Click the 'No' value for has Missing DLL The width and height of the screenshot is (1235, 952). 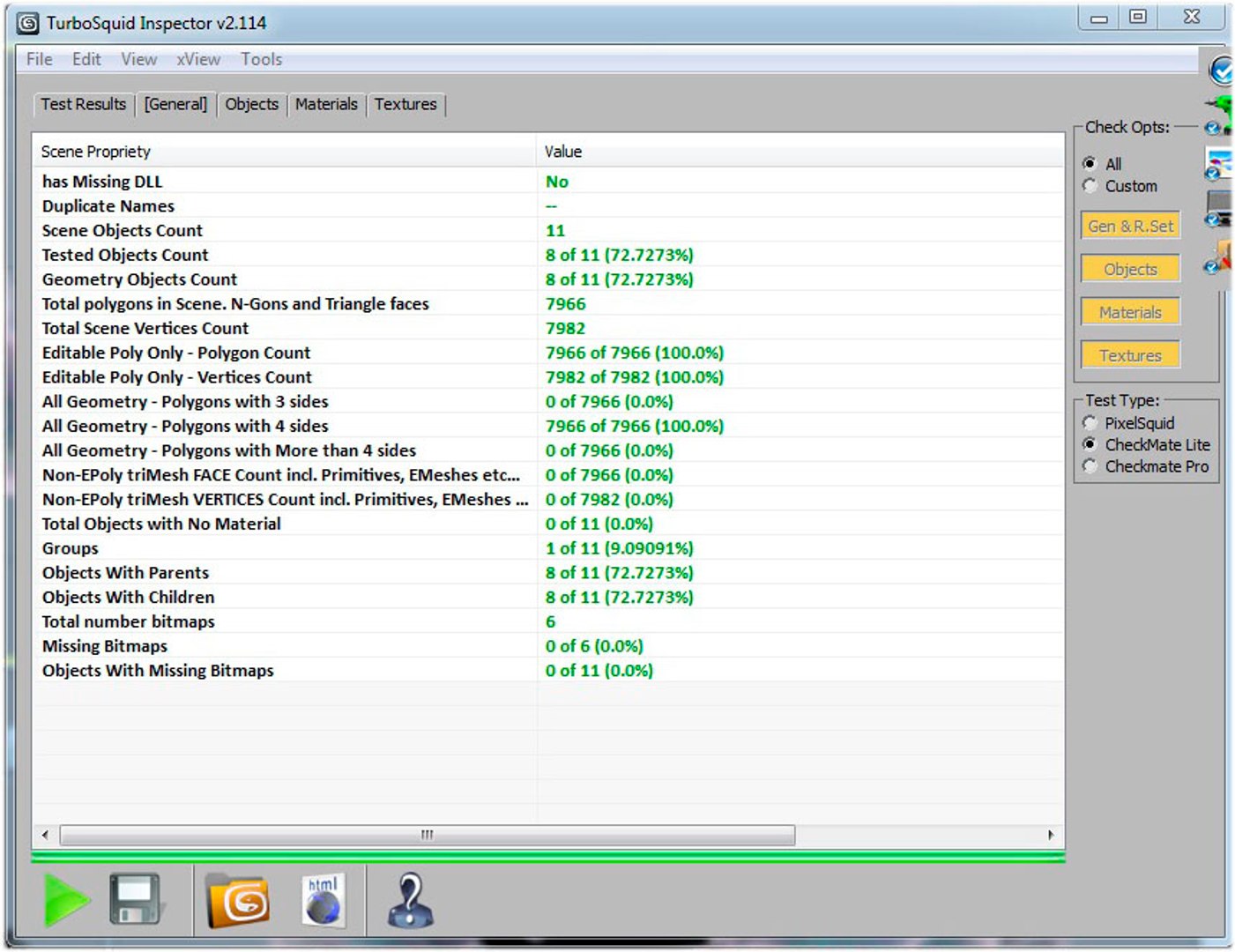click(x=557, y=182)
